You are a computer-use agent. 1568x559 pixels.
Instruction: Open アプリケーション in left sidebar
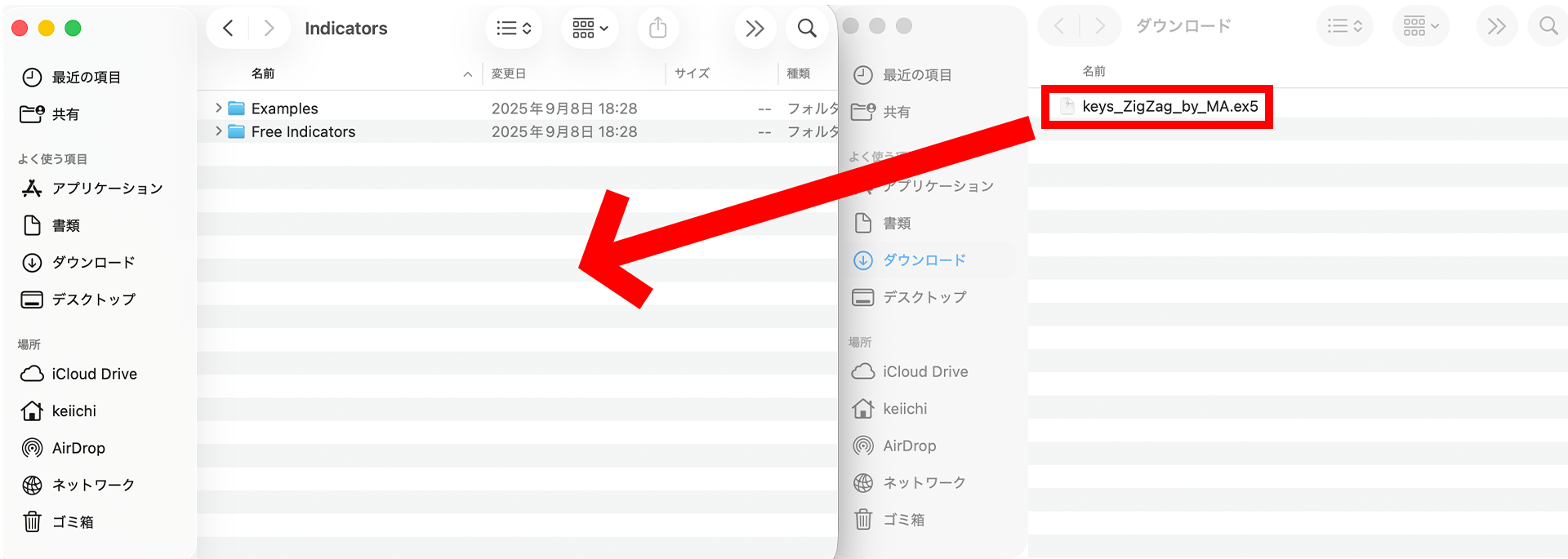[107, 189]
